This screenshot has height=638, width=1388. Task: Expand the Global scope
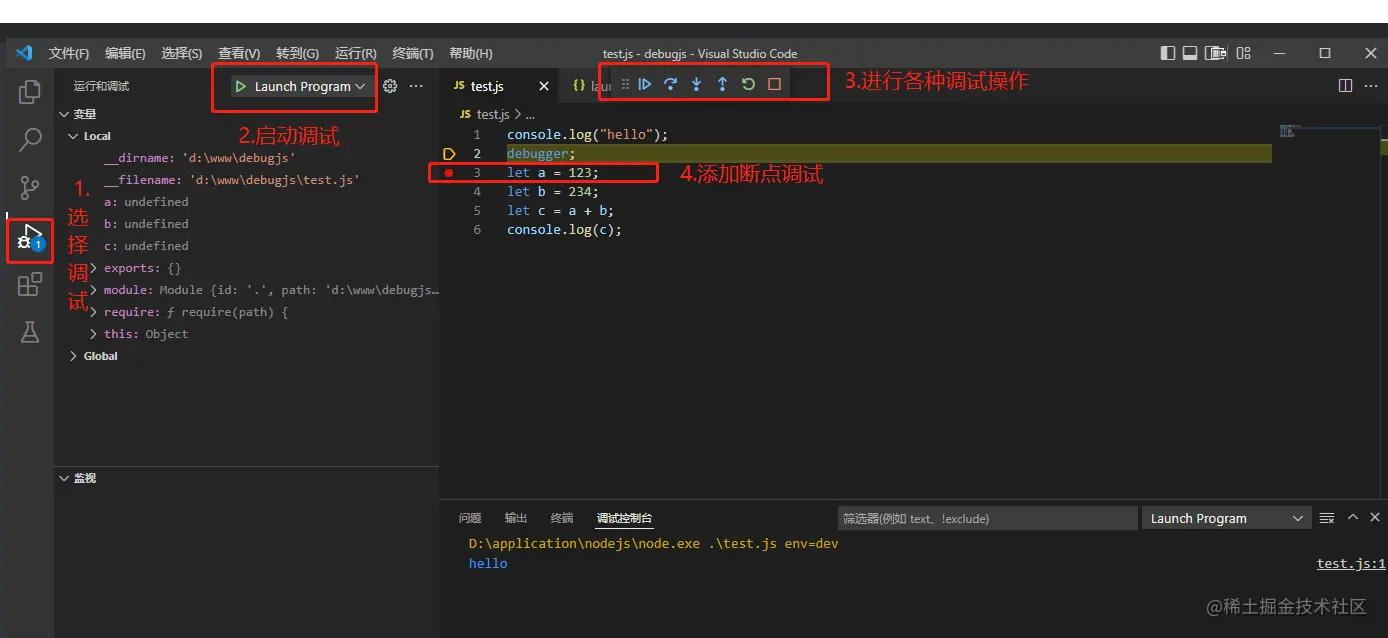73,356
